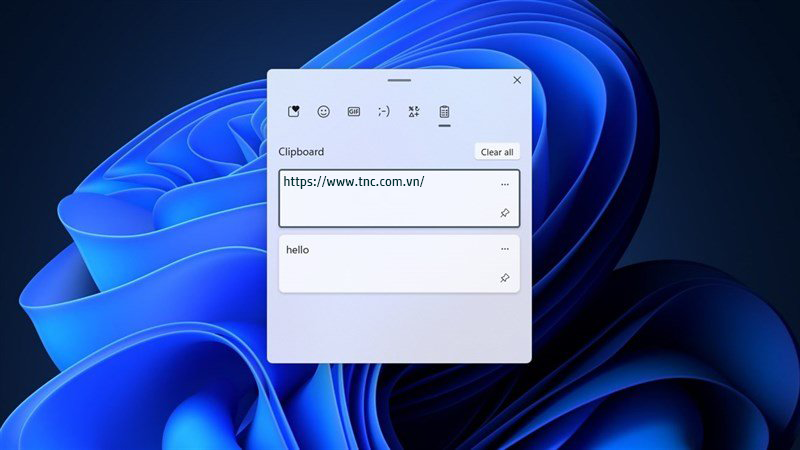Open the Kaomoji ;-) tab
Screen dimensions: 800x450
coord(384,111)
